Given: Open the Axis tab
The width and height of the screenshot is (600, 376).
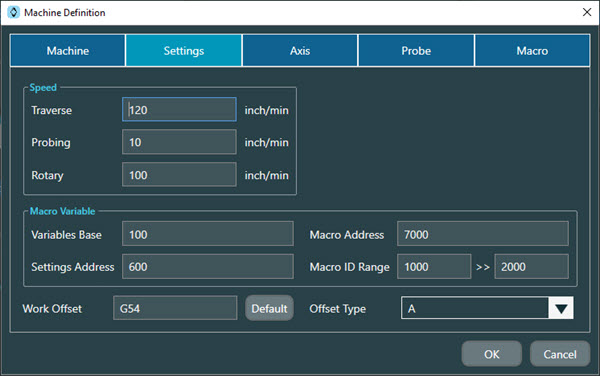Looking at the screenshot, I should pos(300,50).
